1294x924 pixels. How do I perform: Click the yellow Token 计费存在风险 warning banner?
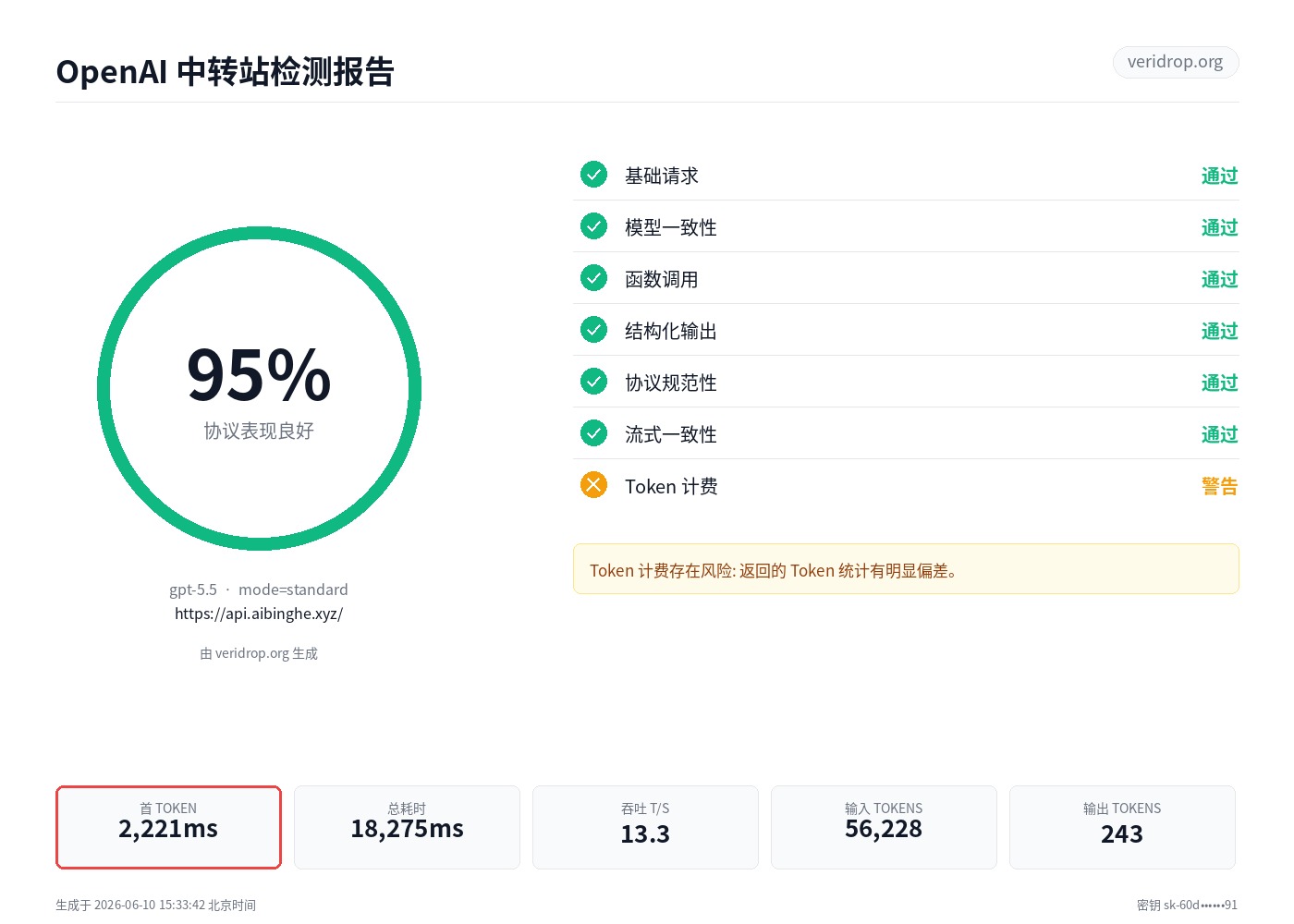(x=906, y=569)
